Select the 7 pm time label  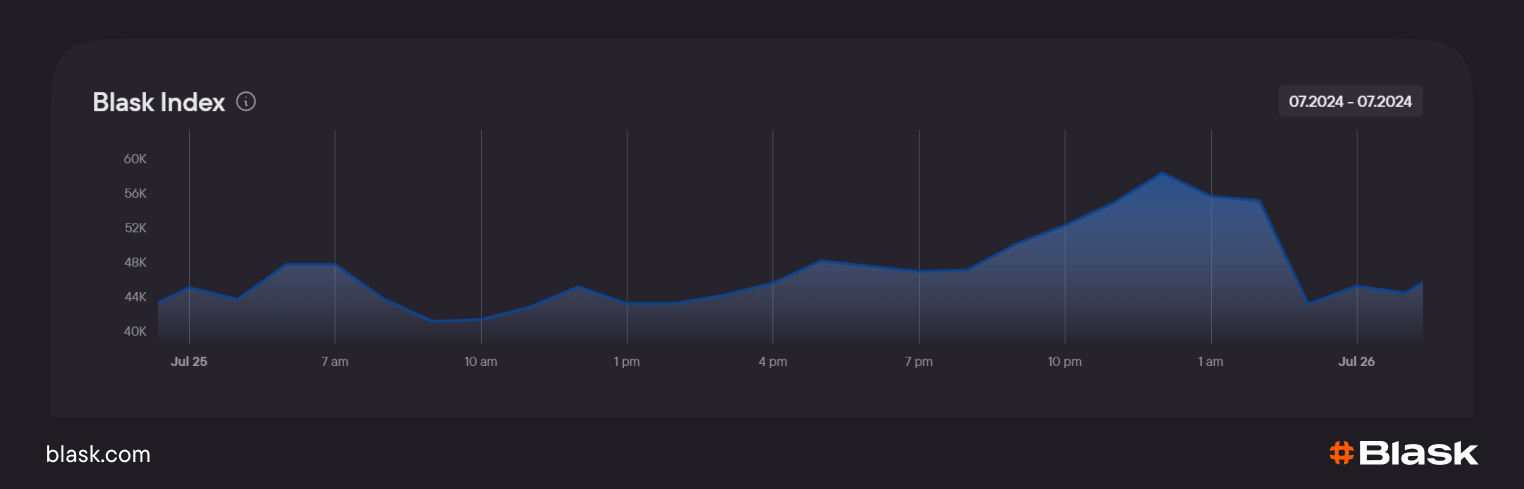919,361
